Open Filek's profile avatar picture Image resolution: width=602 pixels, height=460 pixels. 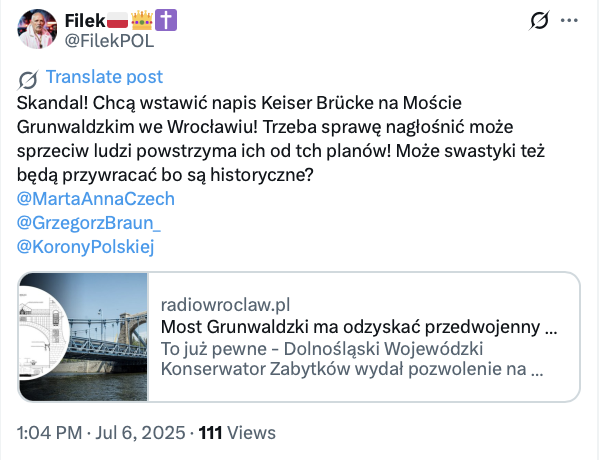[37, 29]
